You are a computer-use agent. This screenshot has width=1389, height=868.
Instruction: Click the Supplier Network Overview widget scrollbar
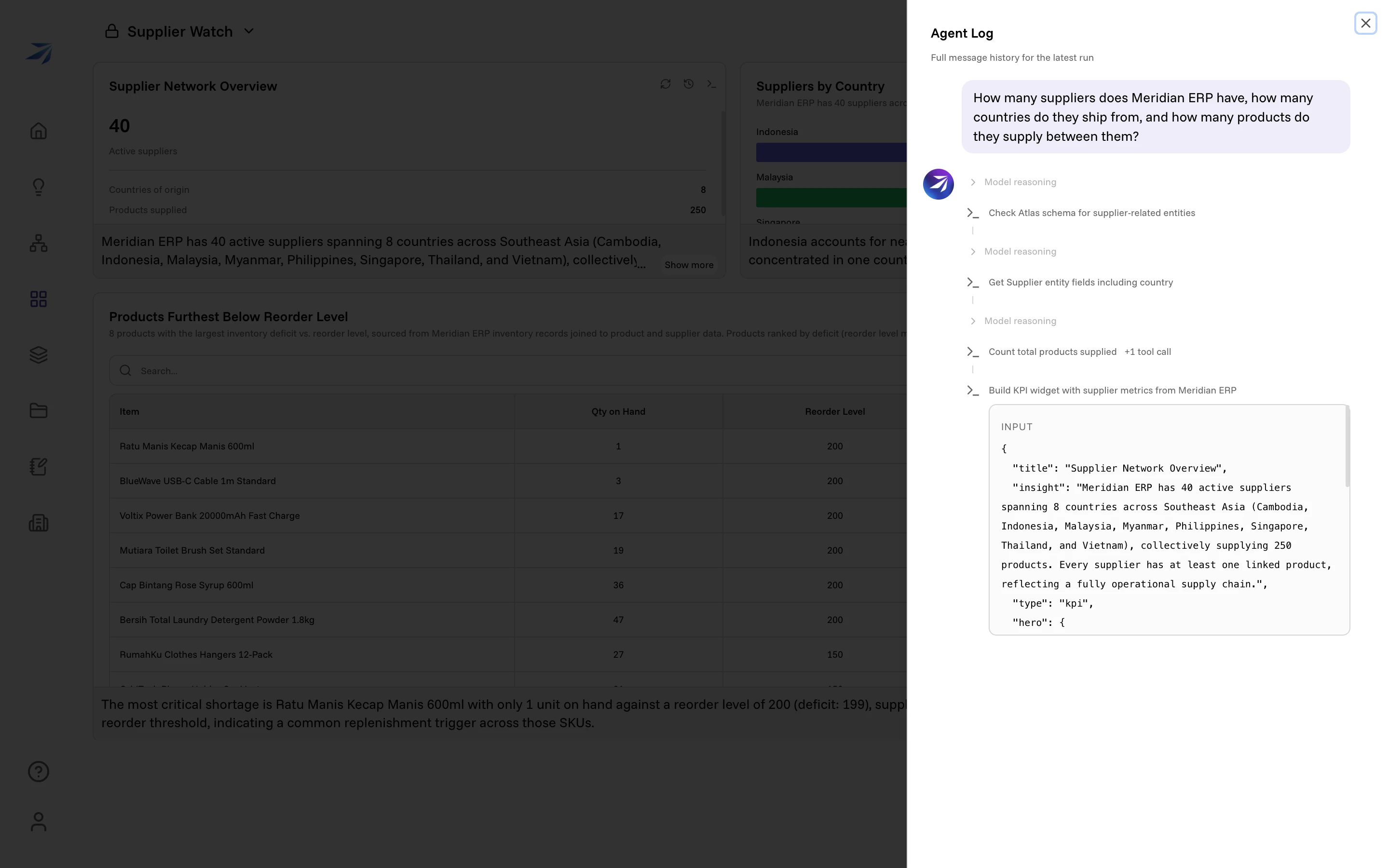tap(723, 163)
